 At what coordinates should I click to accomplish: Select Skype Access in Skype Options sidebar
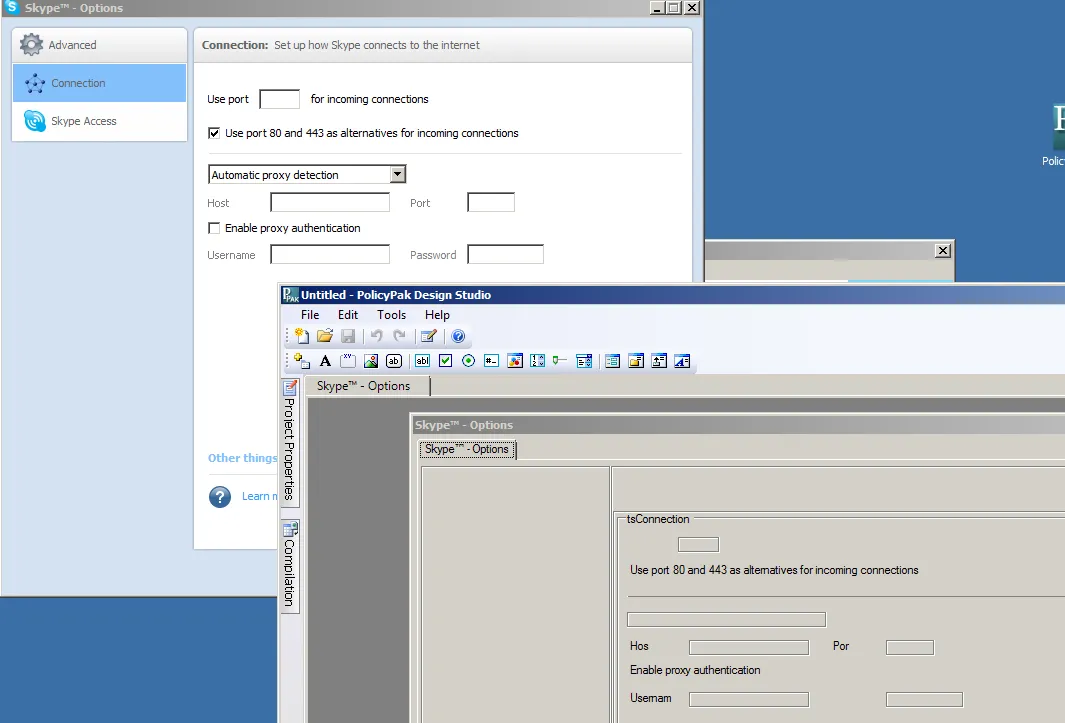point(99,121)
